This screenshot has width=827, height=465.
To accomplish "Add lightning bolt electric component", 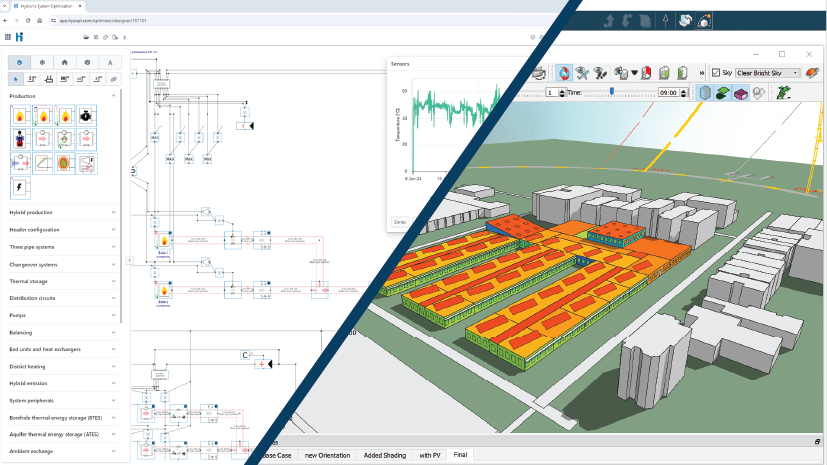I will [20, 188].
